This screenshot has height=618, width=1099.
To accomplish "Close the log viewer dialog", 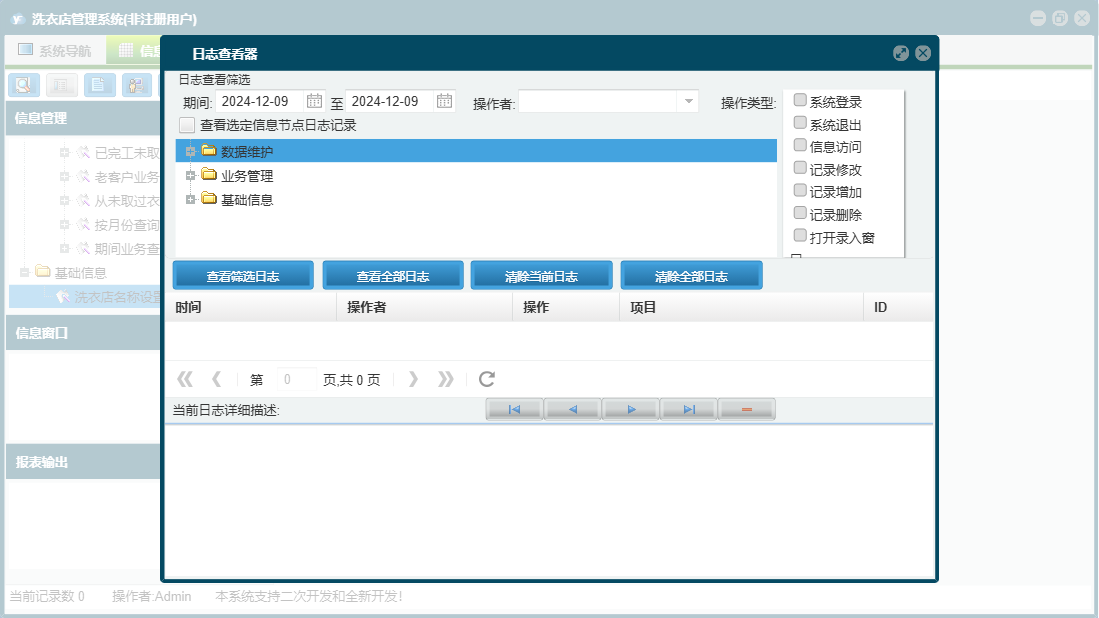I will pos(923,53).
